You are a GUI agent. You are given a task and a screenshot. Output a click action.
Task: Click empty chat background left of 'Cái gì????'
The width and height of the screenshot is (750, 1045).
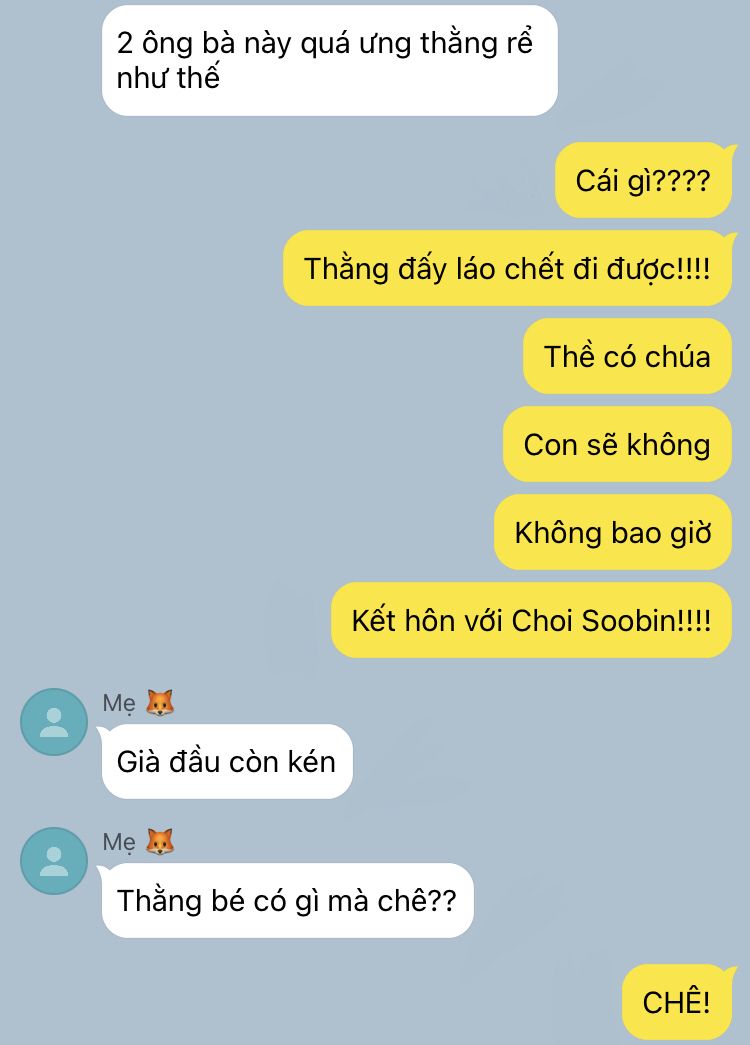pos(333,181)
